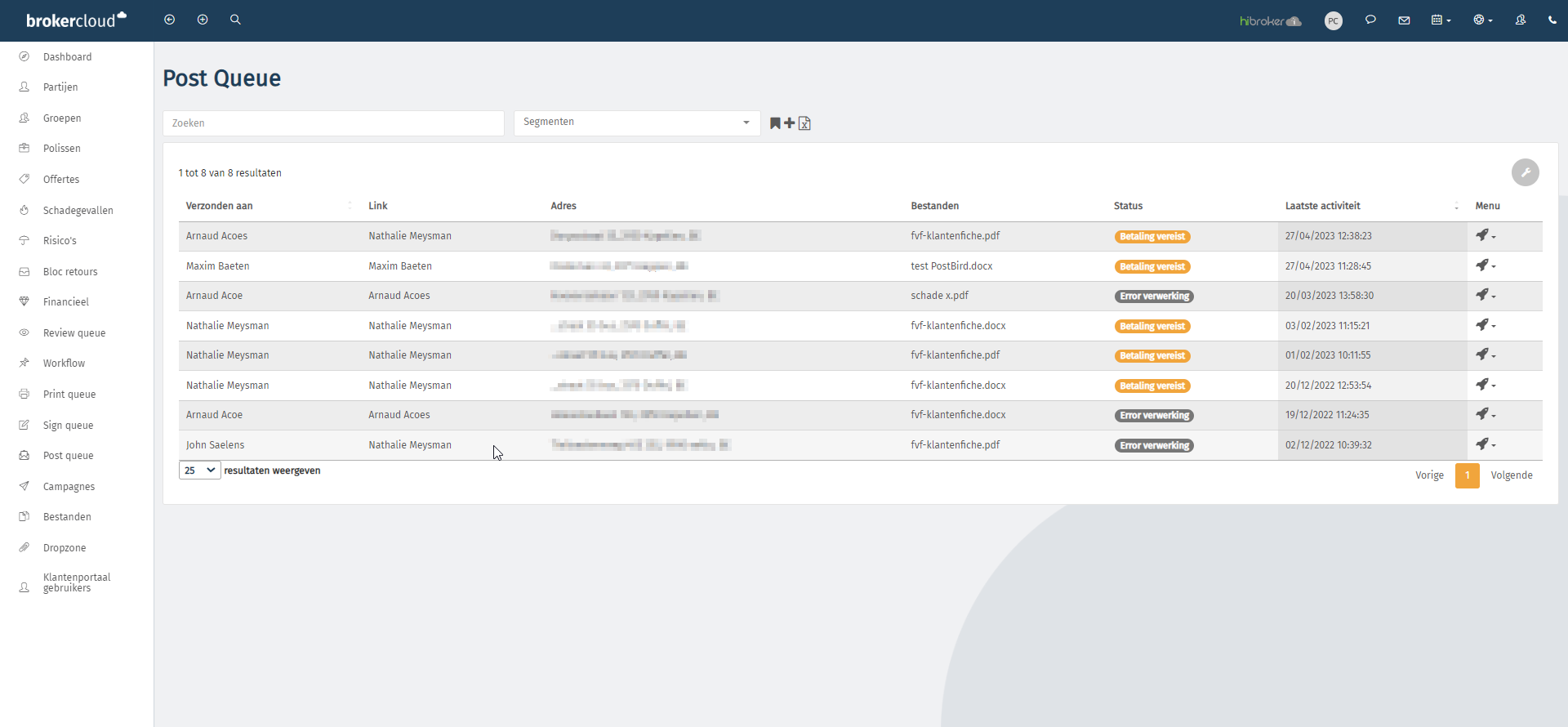Go to Bloc retours in sidebar

(70, 272)
